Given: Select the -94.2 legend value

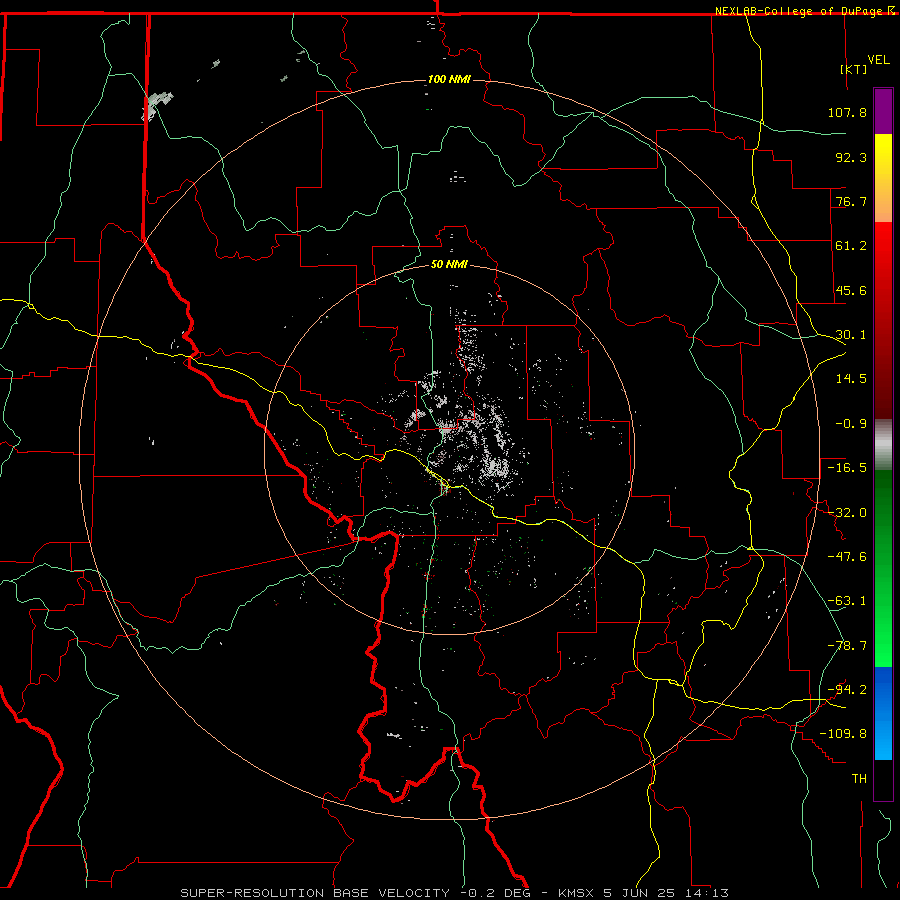Looking at the screenshot, I should click(847, 689).
